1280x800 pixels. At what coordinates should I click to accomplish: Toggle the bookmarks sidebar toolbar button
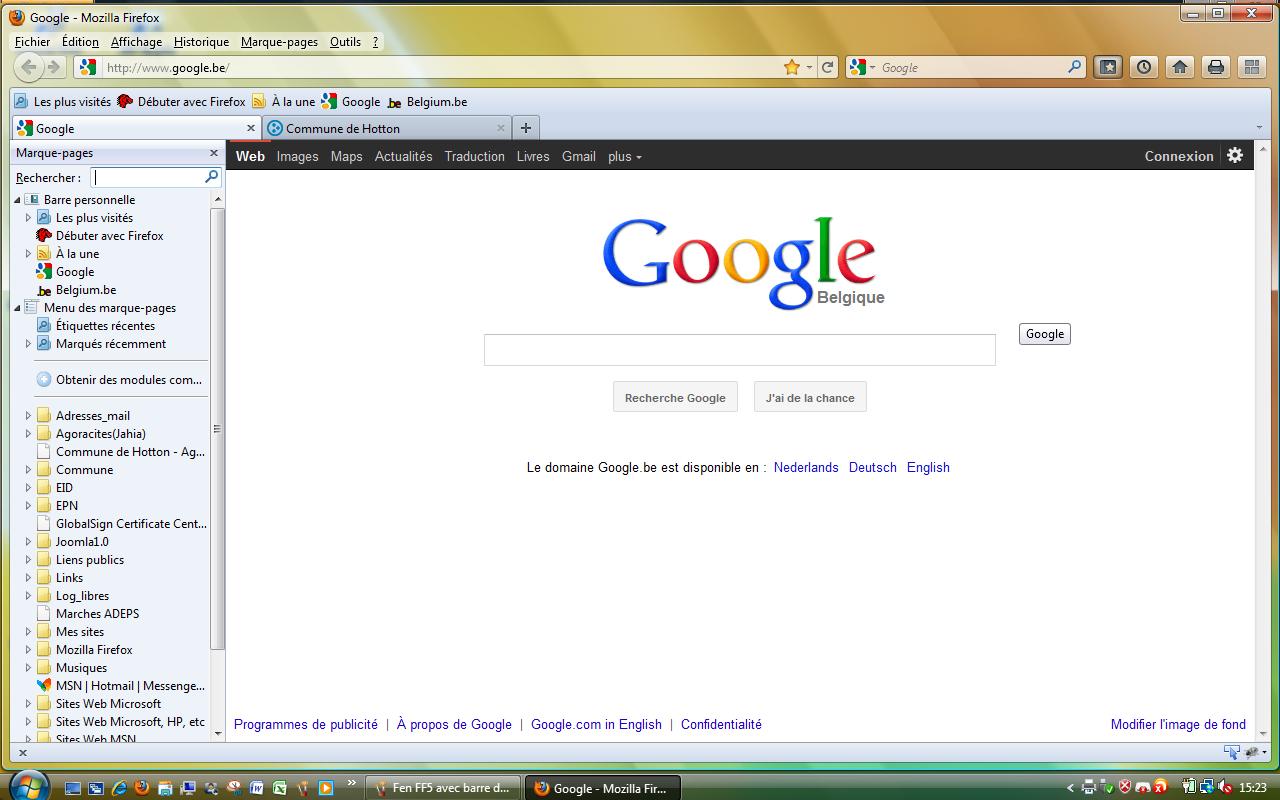coord(1108,67)
